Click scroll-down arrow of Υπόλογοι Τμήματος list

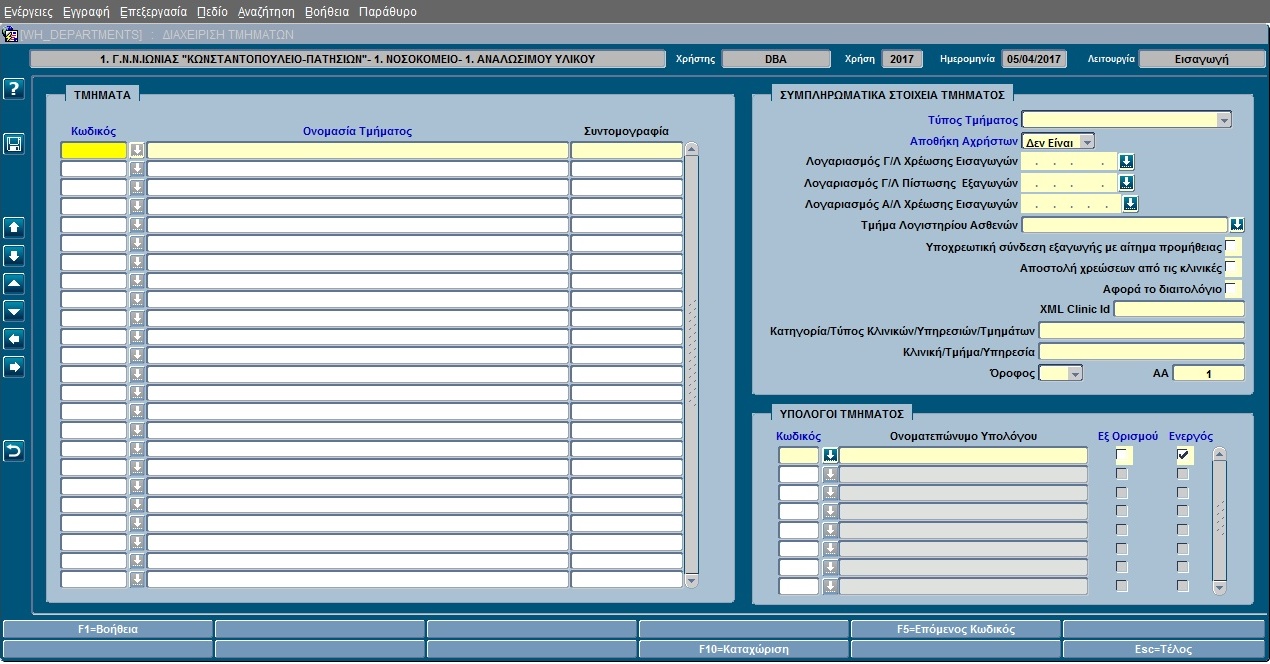point(1219,588)
